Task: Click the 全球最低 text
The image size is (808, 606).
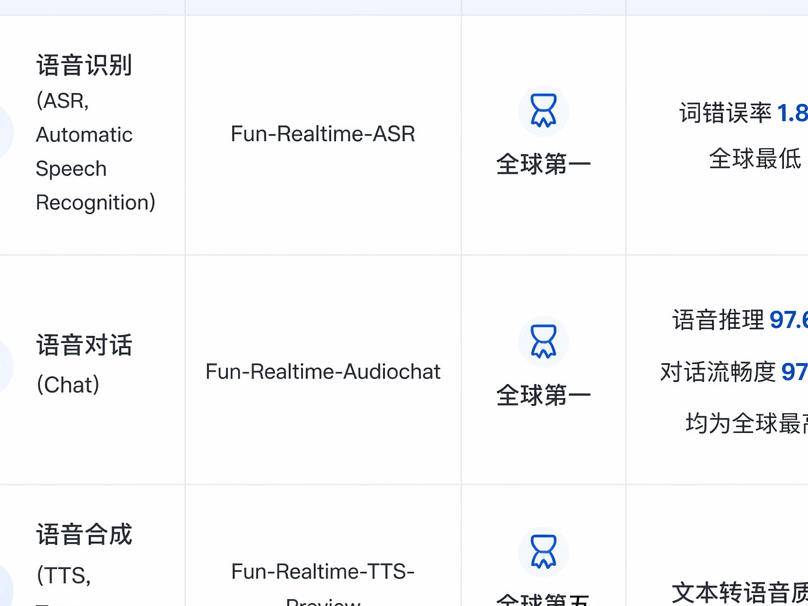Action: (x=755, y=158)
